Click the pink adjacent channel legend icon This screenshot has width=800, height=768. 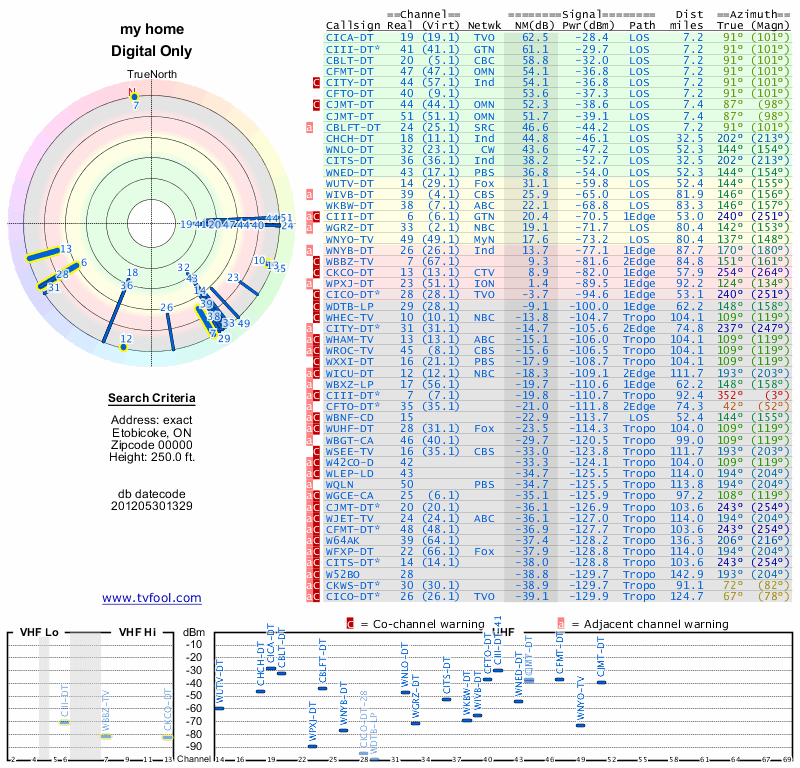tap(561, 623)
